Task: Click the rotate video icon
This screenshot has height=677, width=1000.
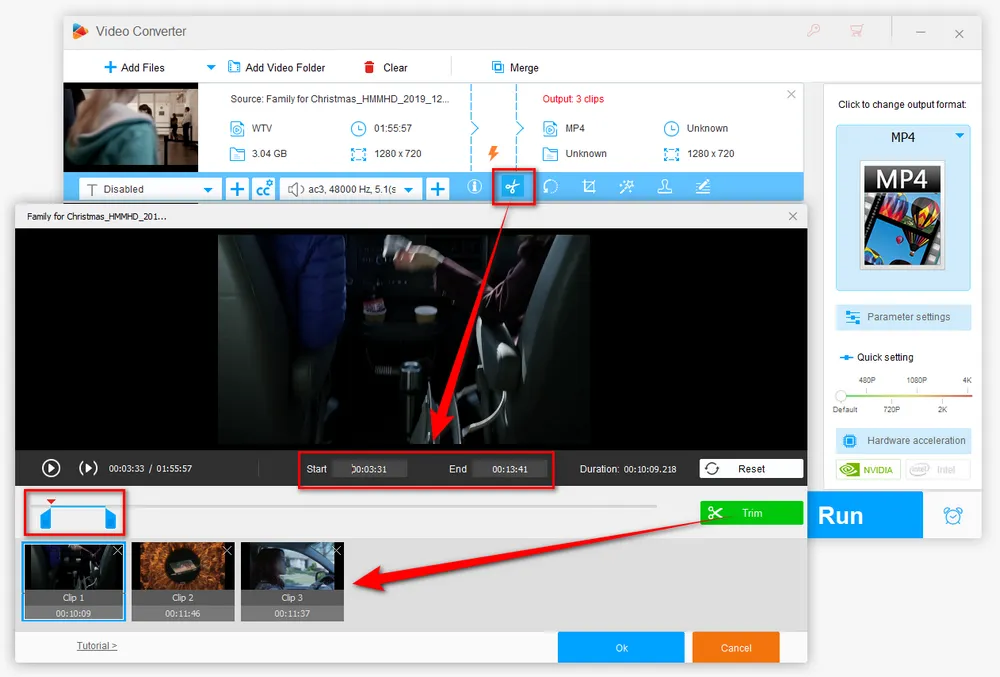Action: coord(550,187)
